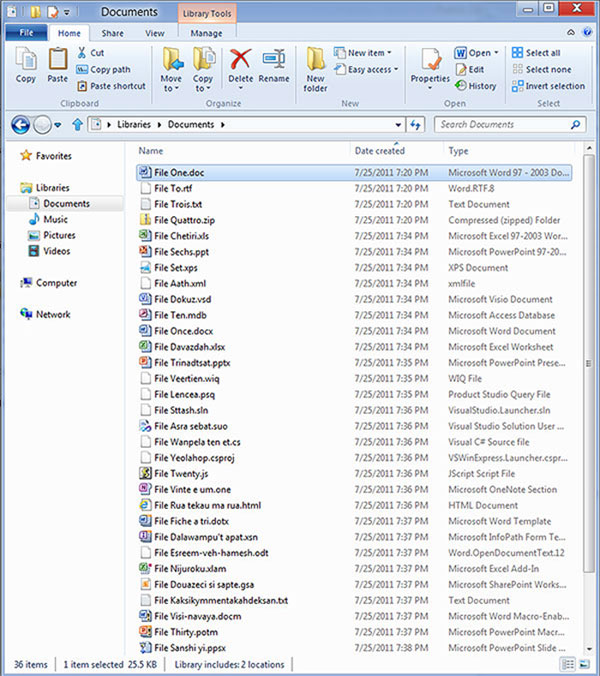Click Select none in the ribbon
The image size is (600, 676).
tap(541, 69)
